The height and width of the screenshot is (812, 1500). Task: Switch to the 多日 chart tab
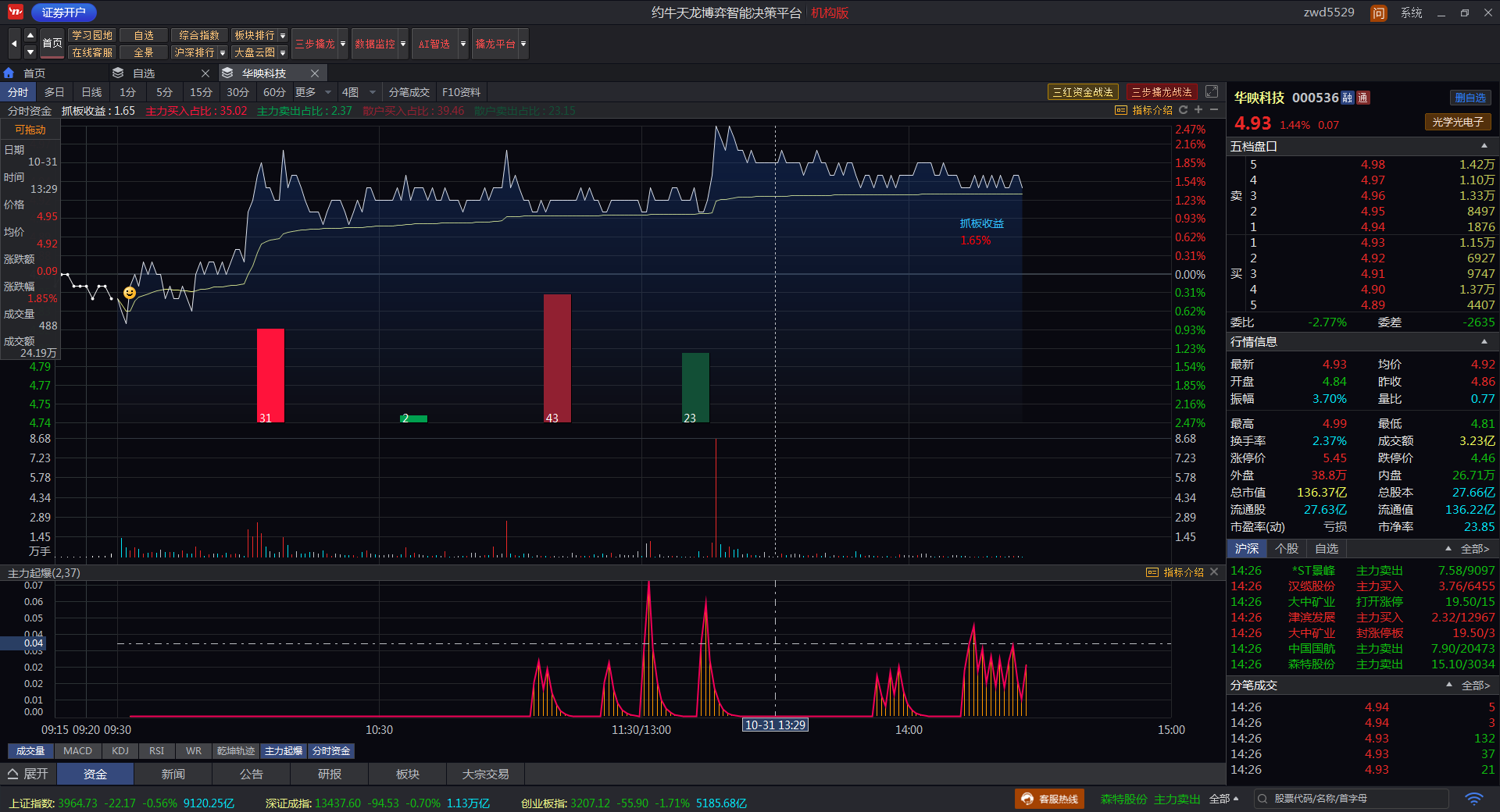[x=55, y=92]
